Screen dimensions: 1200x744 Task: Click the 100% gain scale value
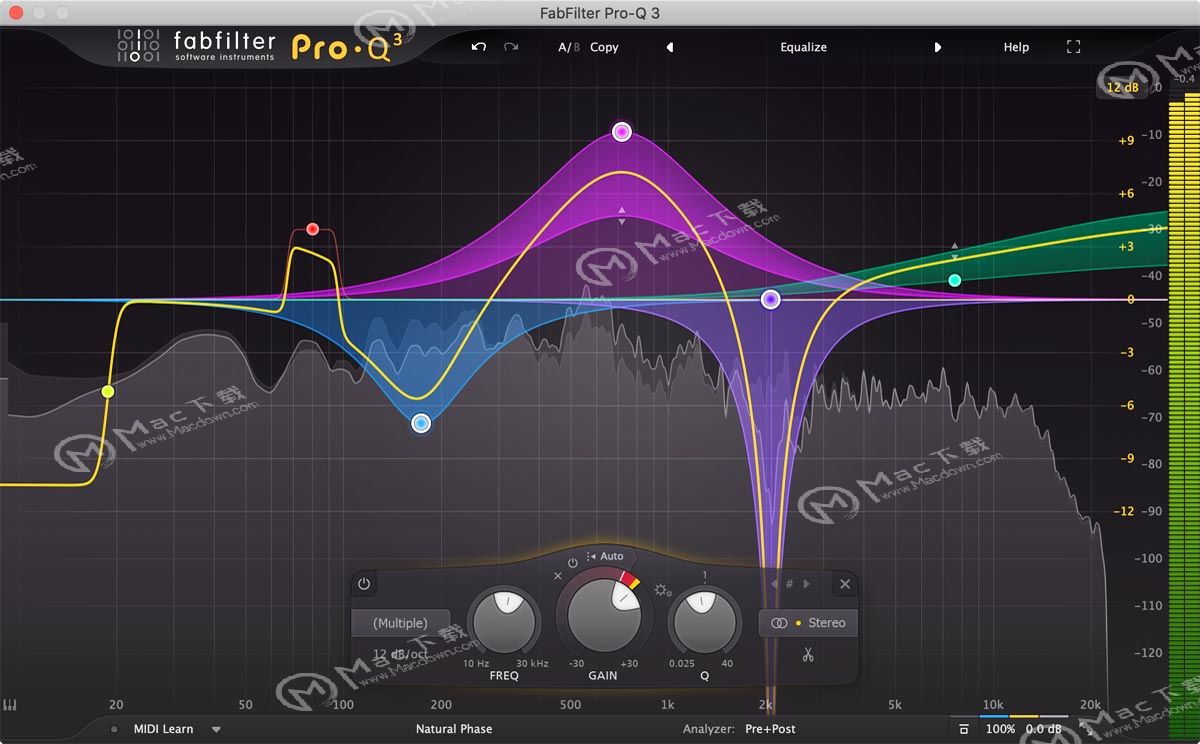pos(1000,729)
